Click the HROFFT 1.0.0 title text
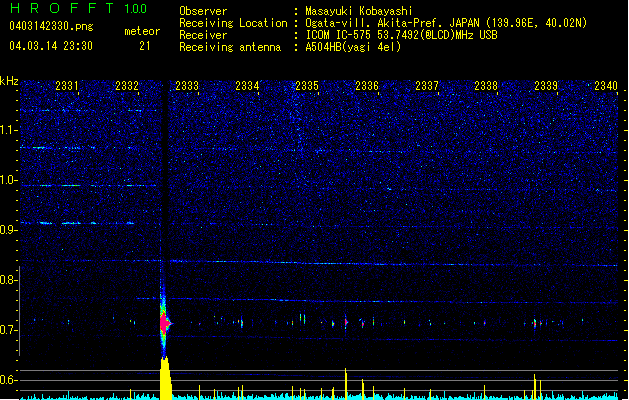The height and width of the screenshot is (400, 629). click(x=79, y=8)
